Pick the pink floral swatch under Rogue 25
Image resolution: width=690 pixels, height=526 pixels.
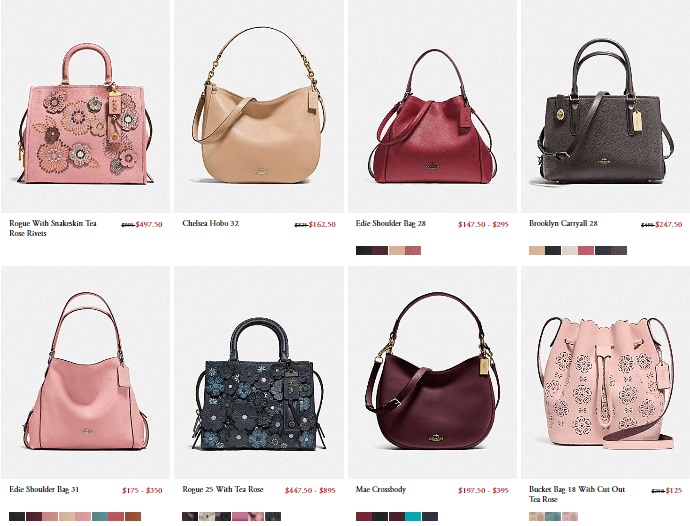(256, 516)
